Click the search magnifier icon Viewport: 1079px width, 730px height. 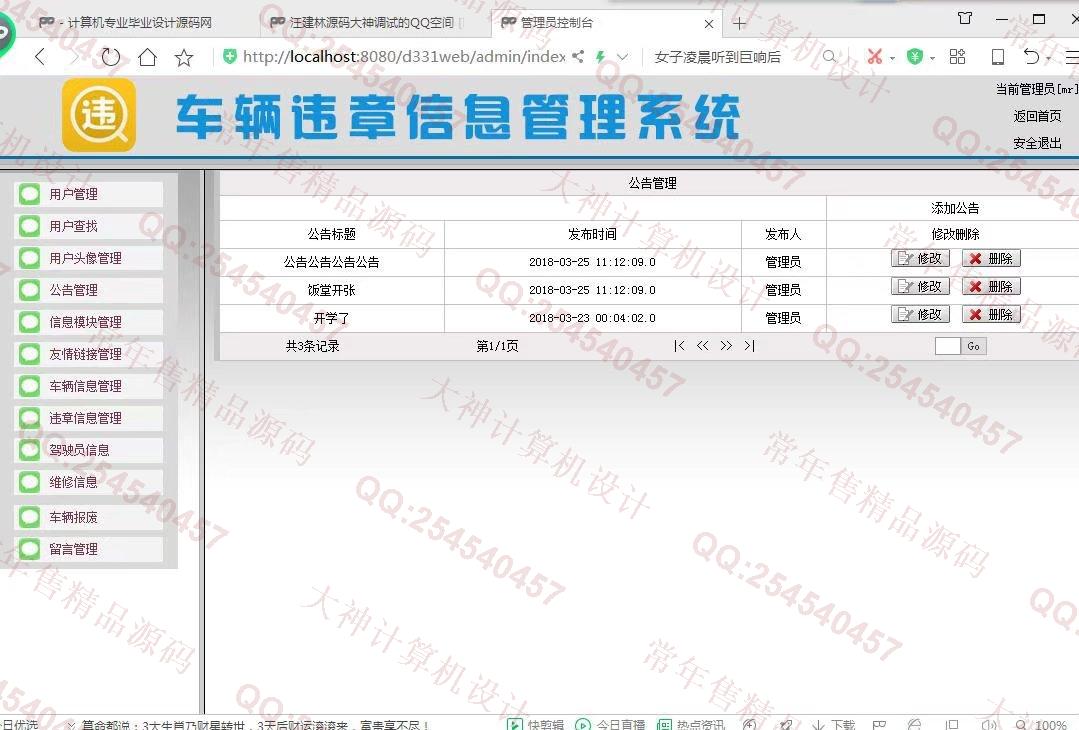click(x=830, y=56)
